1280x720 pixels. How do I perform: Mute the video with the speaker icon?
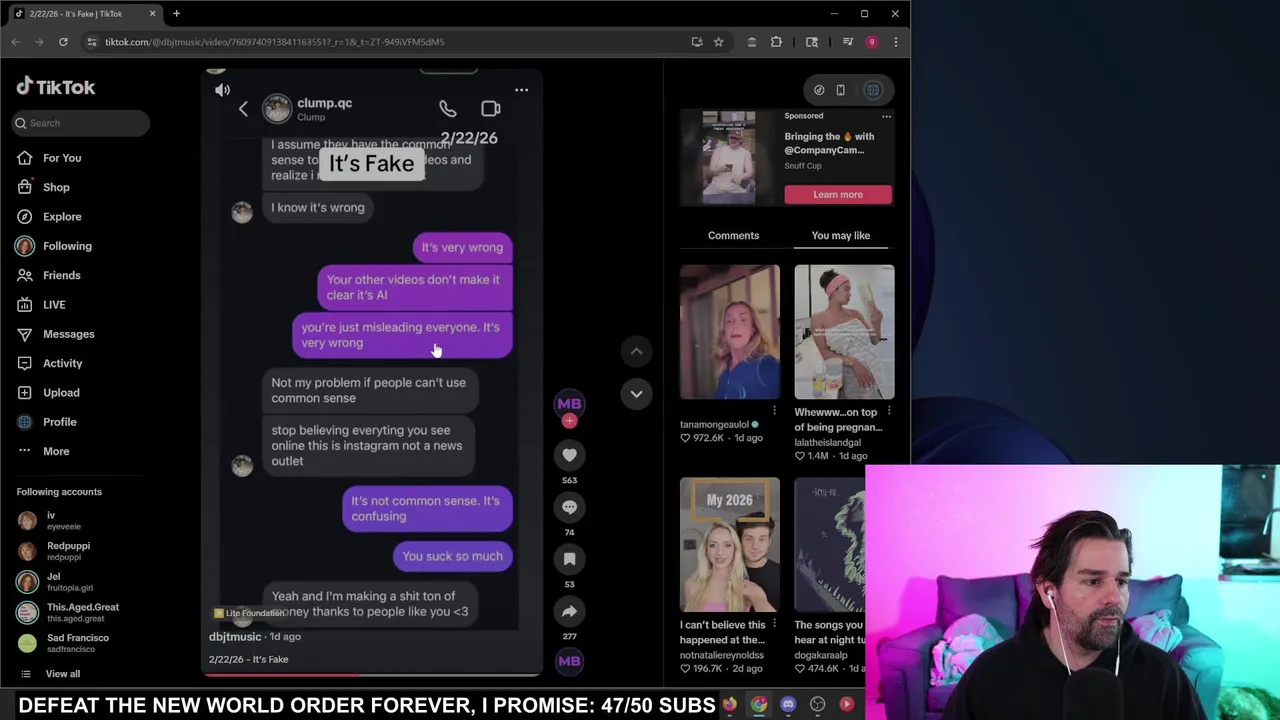[222, 90]
